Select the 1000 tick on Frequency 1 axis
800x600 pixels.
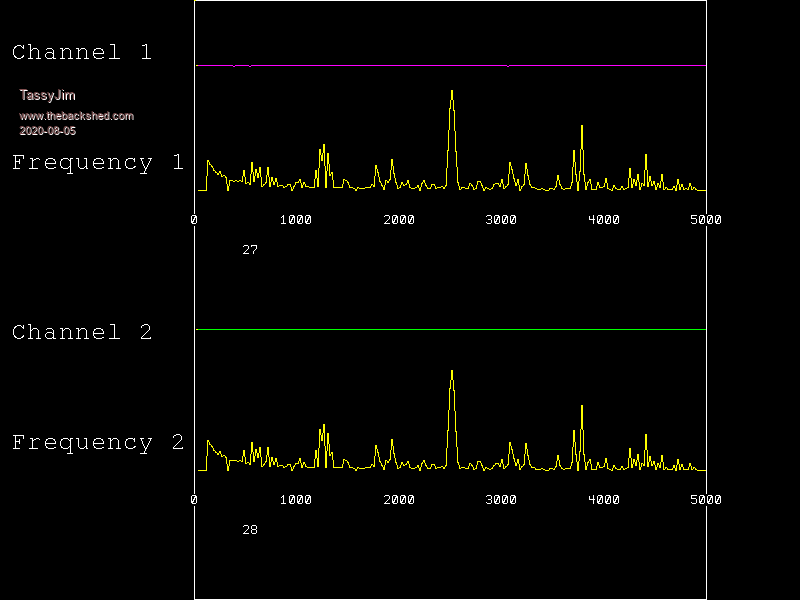(296, 220)
